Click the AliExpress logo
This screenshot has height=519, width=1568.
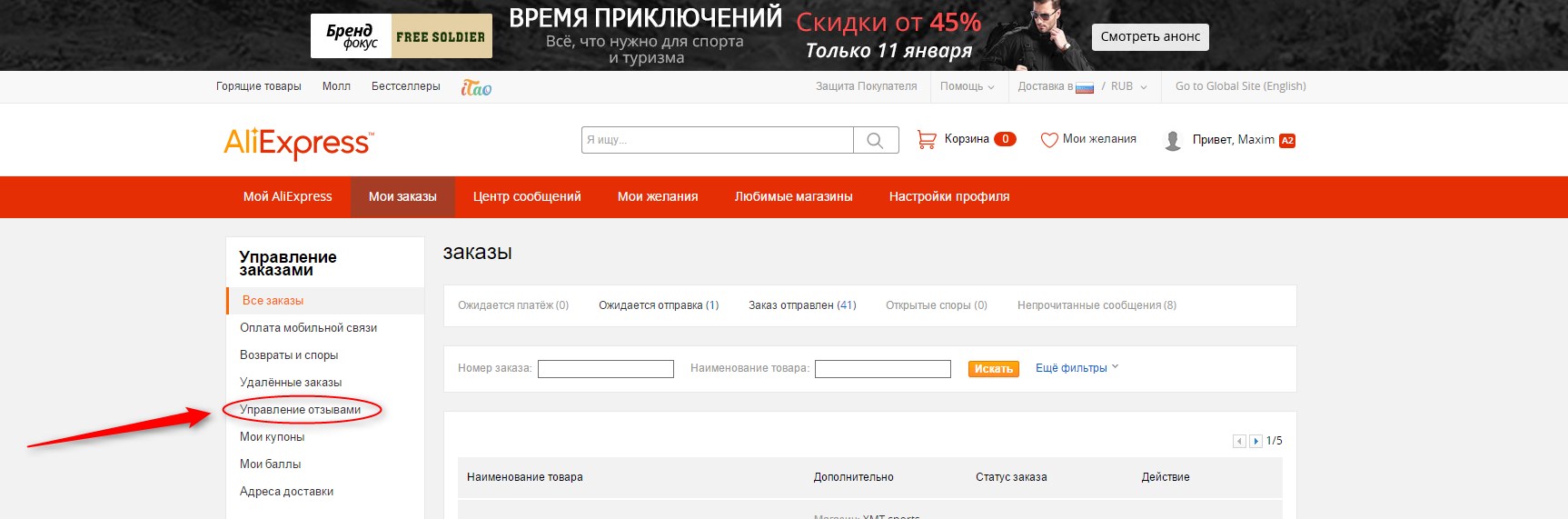coord(298,143)
